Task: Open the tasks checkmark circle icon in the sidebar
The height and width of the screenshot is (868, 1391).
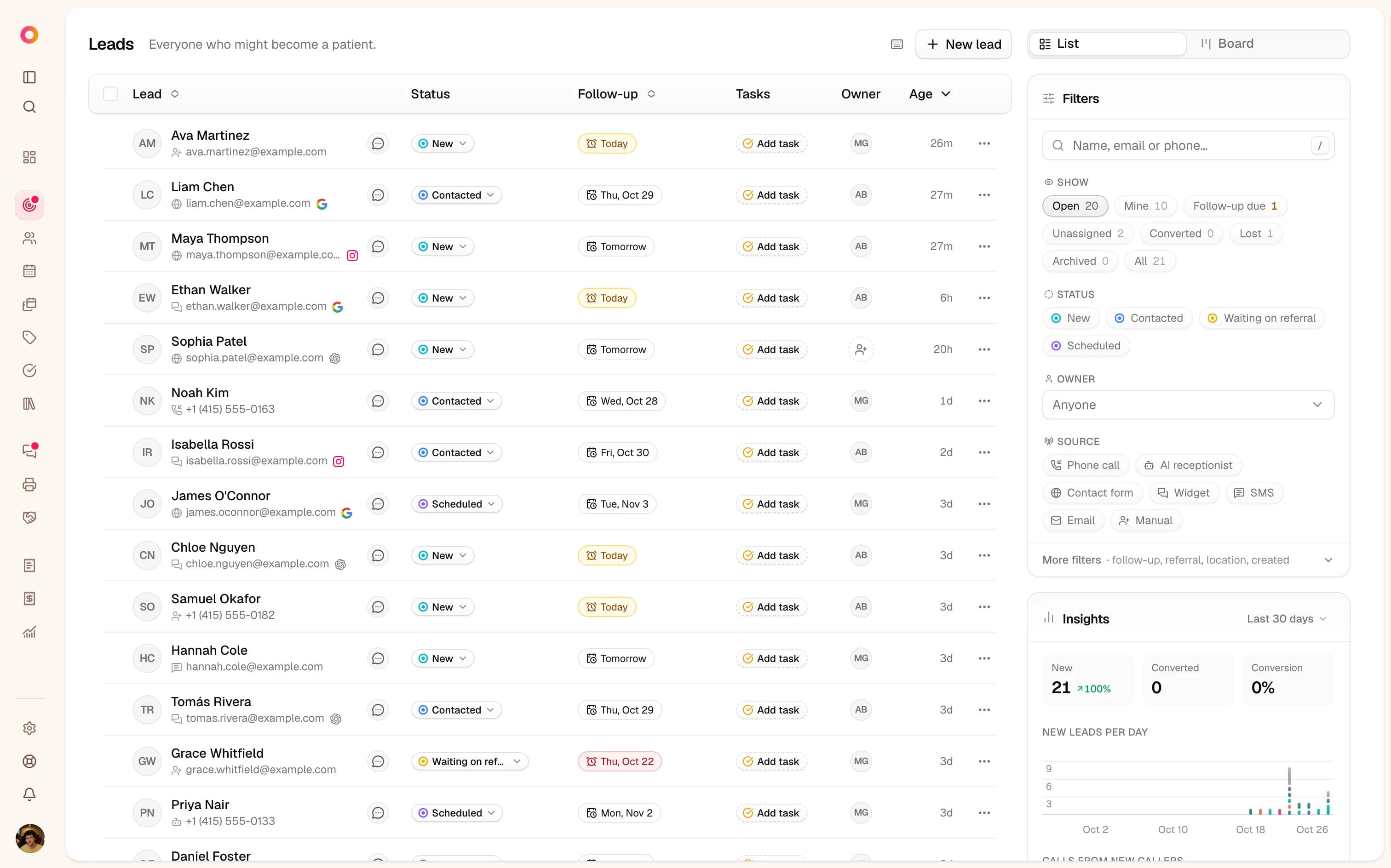Action: (x=29, y=370)
